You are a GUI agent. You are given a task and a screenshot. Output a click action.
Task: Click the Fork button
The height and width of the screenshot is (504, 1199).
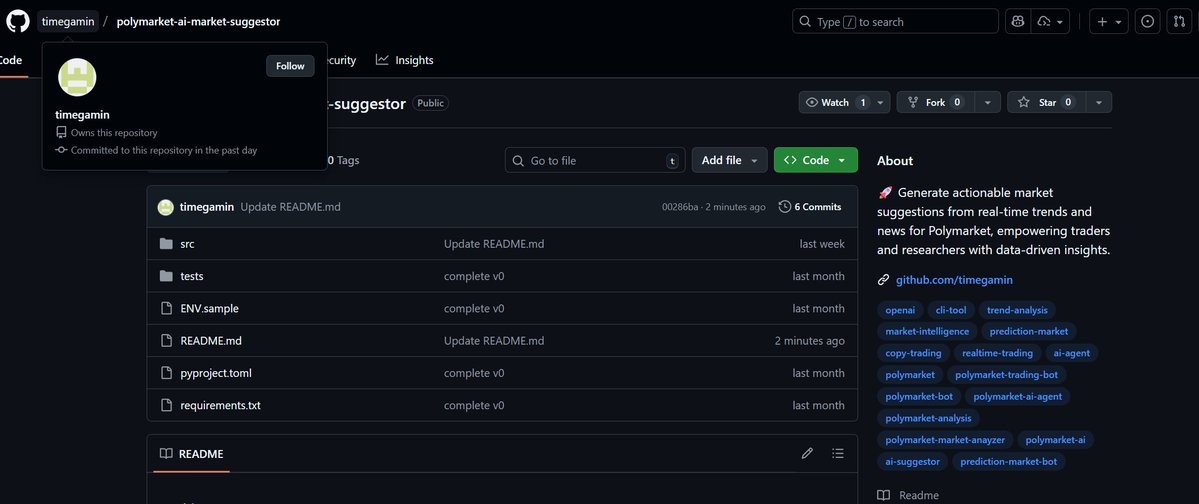[x=935, y=102]
